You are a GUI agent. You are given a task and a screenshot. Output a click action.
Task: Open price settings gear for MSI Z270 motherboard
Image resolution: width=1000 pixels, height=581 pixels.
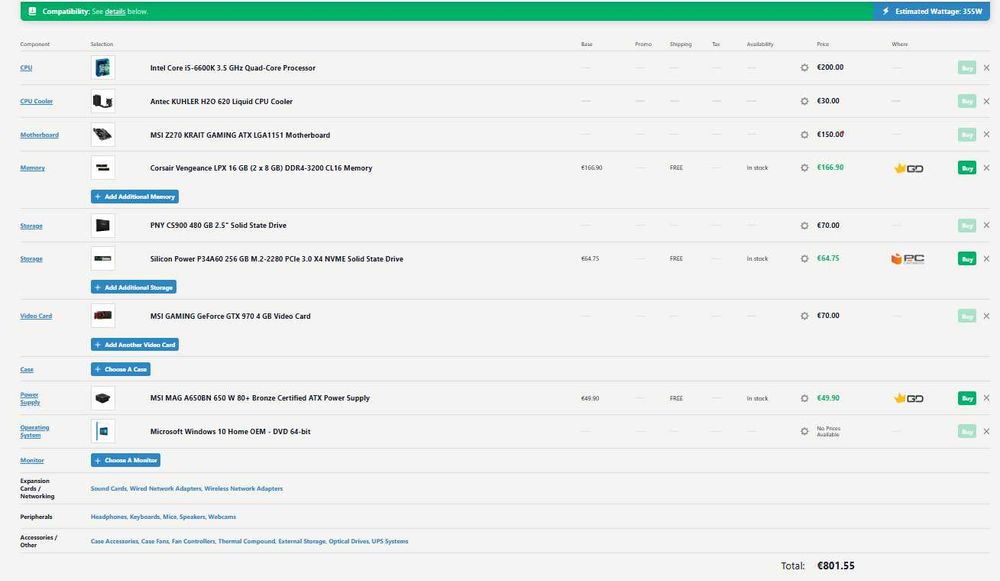point(804,135)
